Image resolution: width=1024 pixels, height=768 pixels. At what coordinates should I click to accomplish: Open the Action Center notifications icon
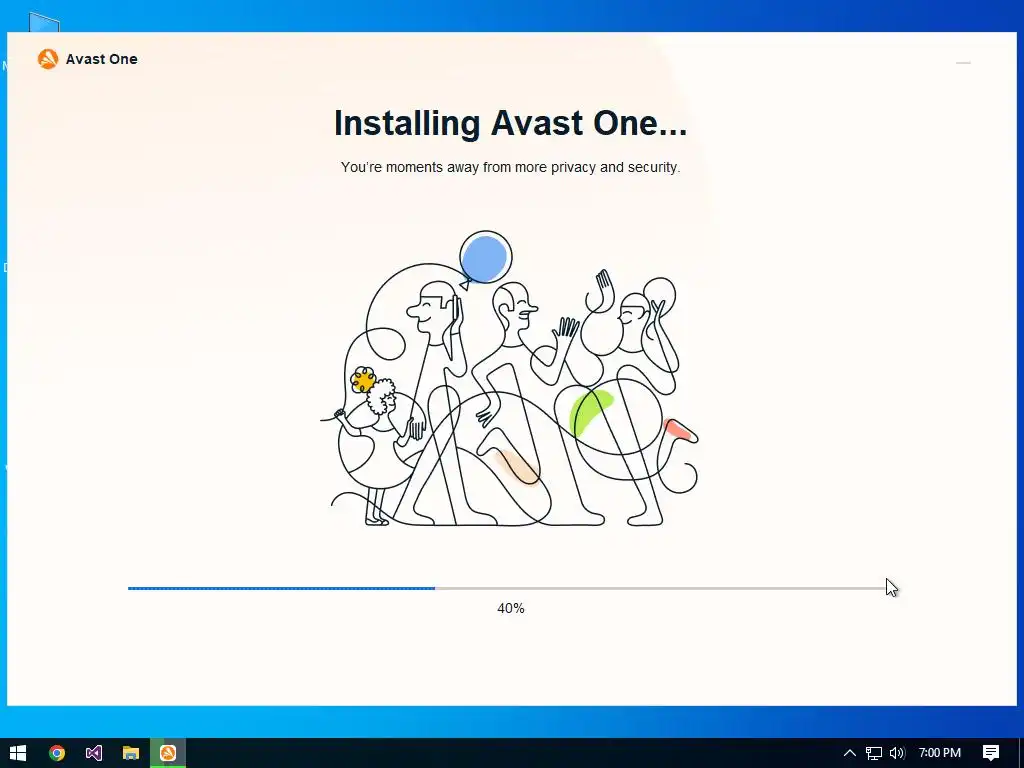[x=991, y=753]
